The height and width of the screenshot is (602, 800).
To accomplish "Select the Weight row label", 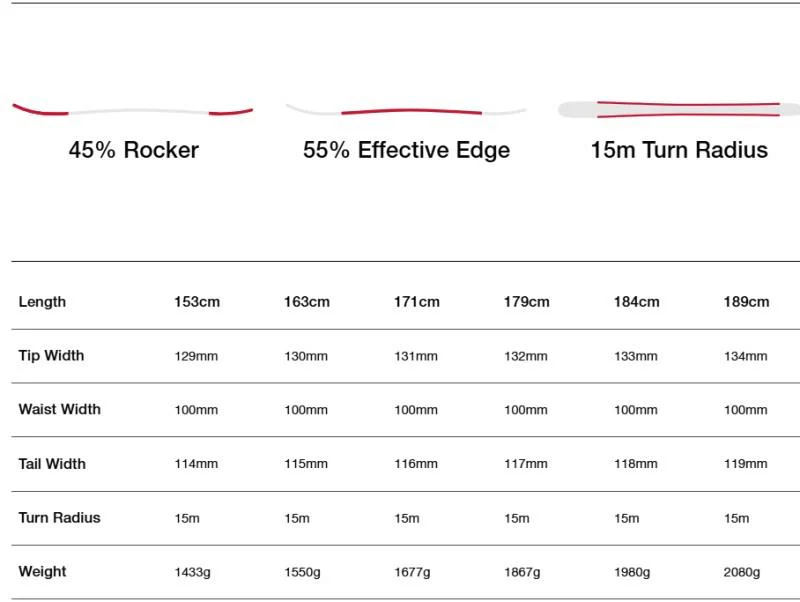I will 42,572.
